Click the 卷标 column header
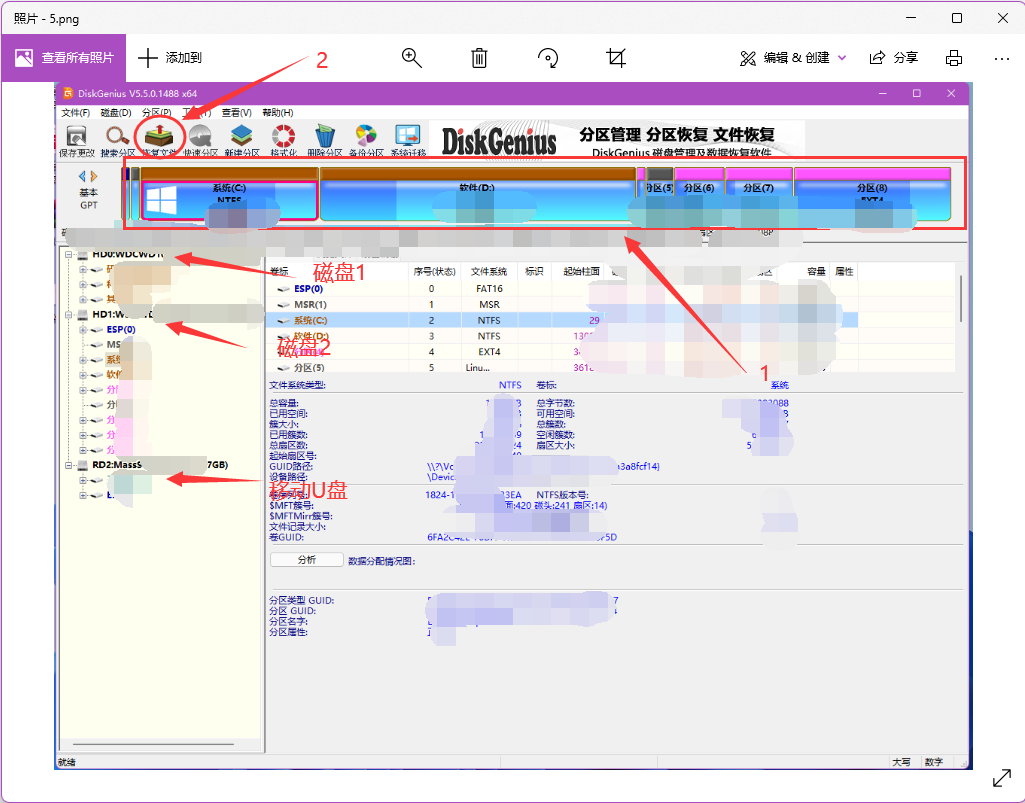Viewport: 1025px width, 803px height. click(280, 271)
